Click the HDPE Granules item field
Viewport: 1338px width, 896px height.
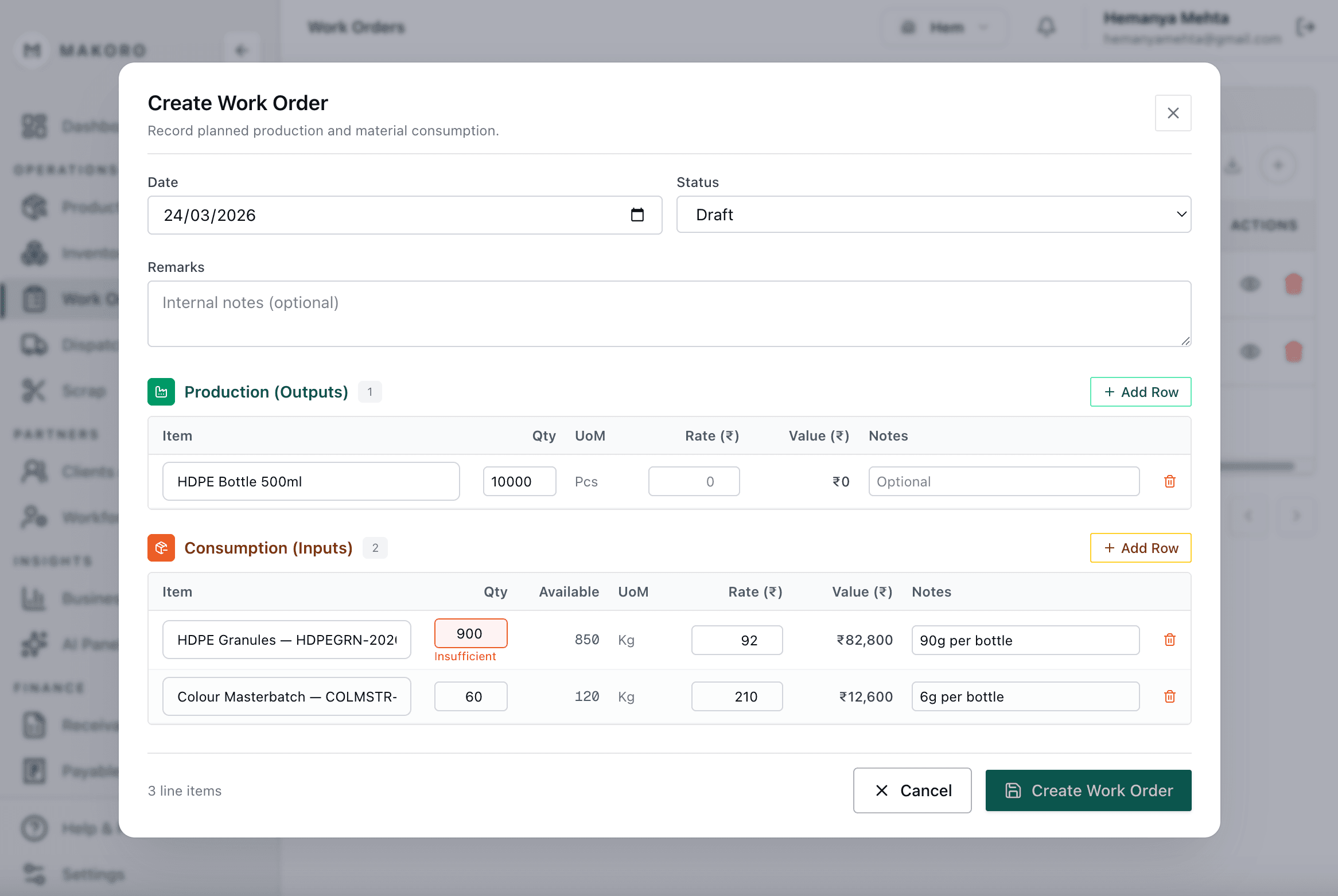[287, 640]
